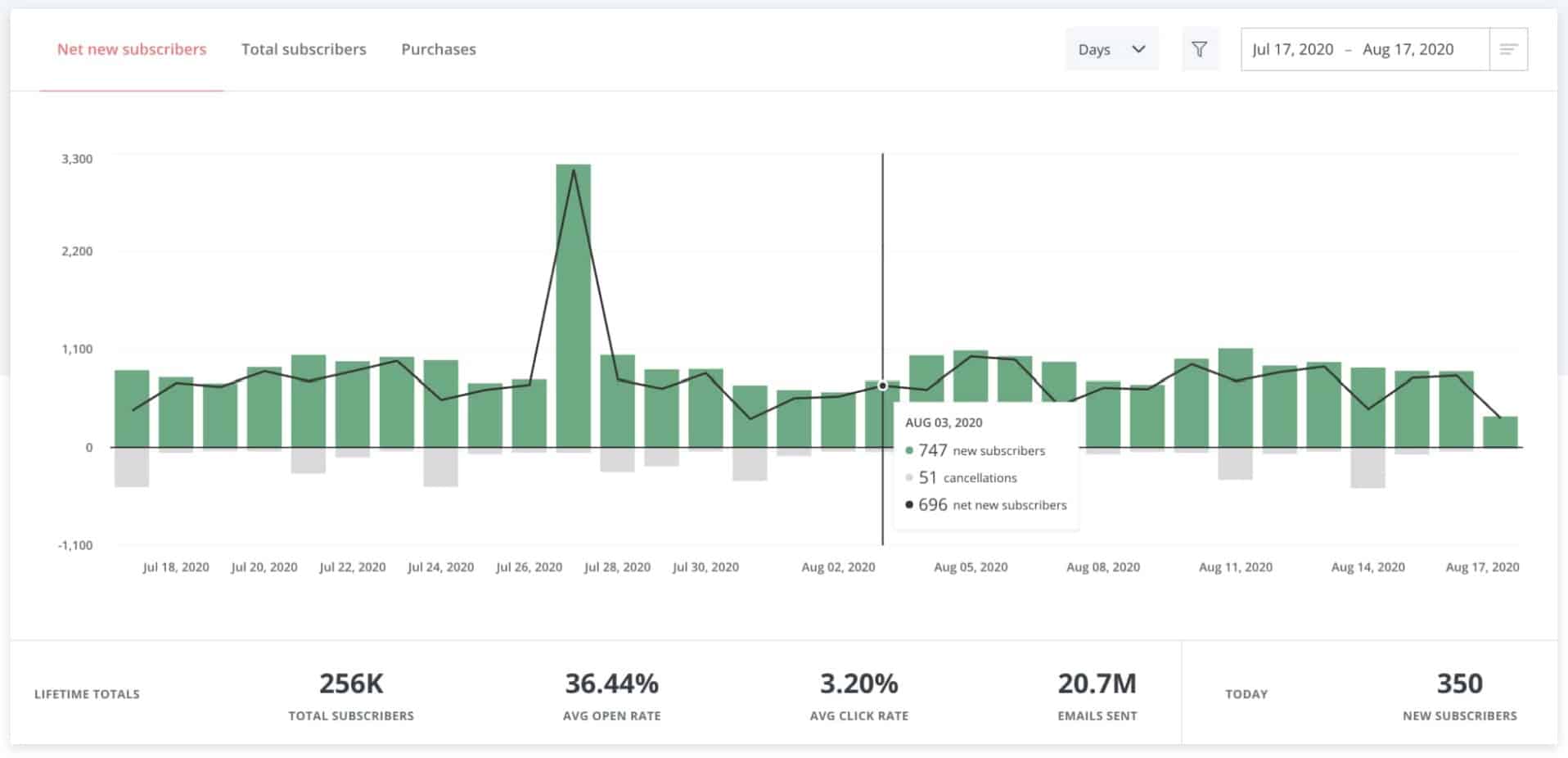Click the 3.20% avg click rate value
The image size is (1568, 758).
pos(859,684)
